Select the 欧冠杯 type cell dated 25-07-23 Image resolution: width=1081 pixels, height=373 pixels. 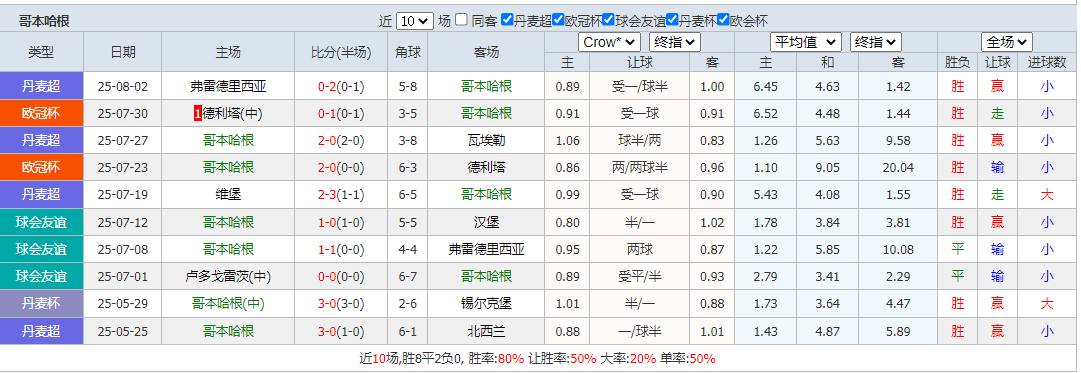click(41, 167)
